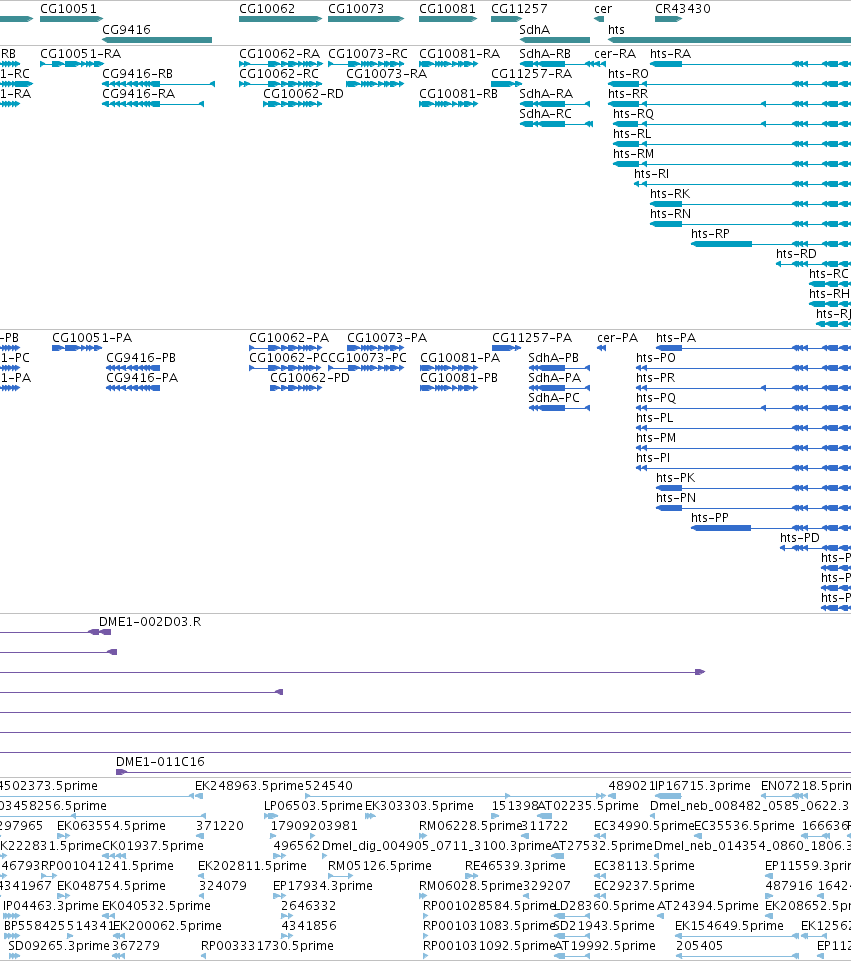Image resolution: width=851 pixels, height=961 pixels.
Task: Click transcript label CG10081-RB
Action: click(458, 93)
